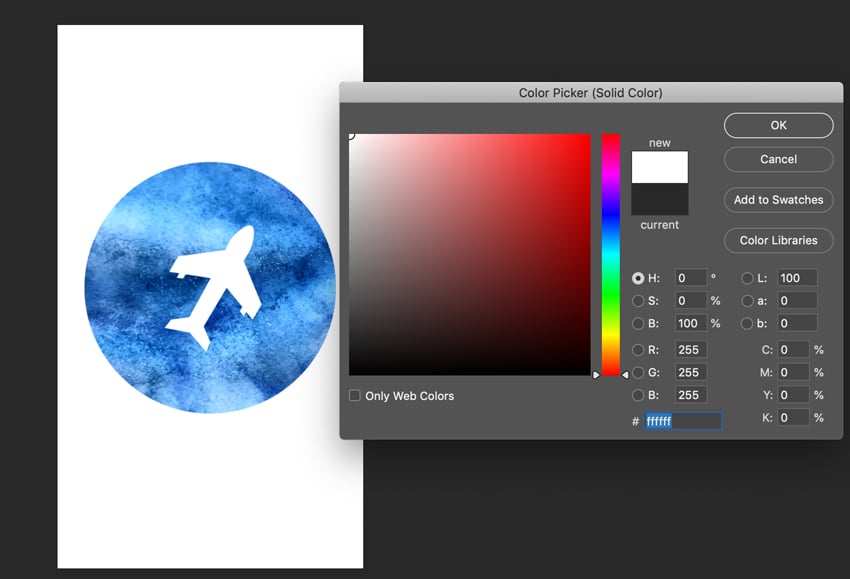The width and height of the screenshot is (850, 579).
Task: Open Color Libraries
Action: tap(778, 240)
